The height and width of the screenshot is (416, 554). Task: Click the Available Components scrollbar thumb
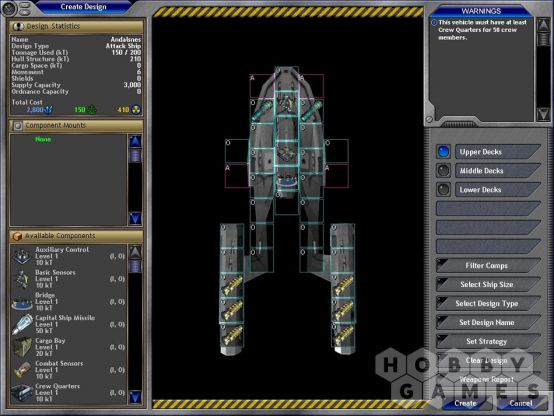pos(135,266)
